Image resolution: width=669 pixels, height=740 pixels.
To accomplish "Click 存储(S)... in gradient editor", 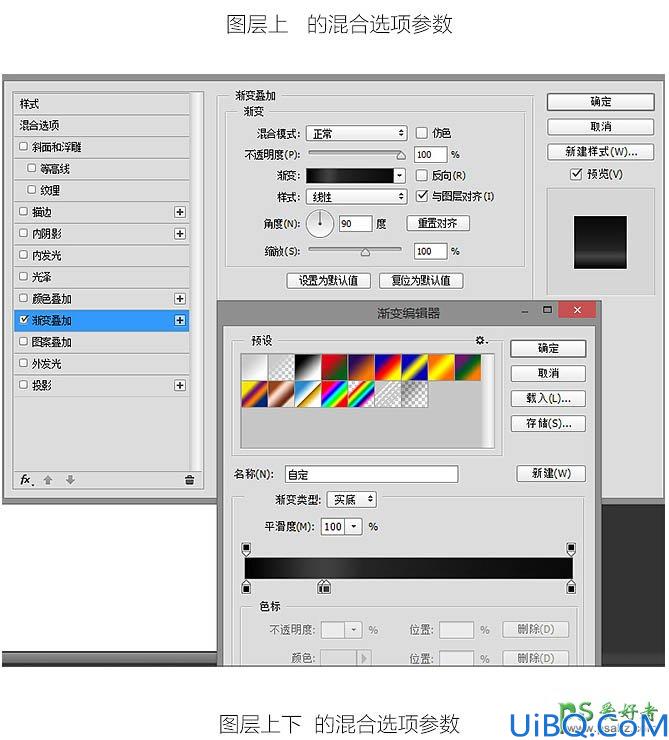I will 548,423.
